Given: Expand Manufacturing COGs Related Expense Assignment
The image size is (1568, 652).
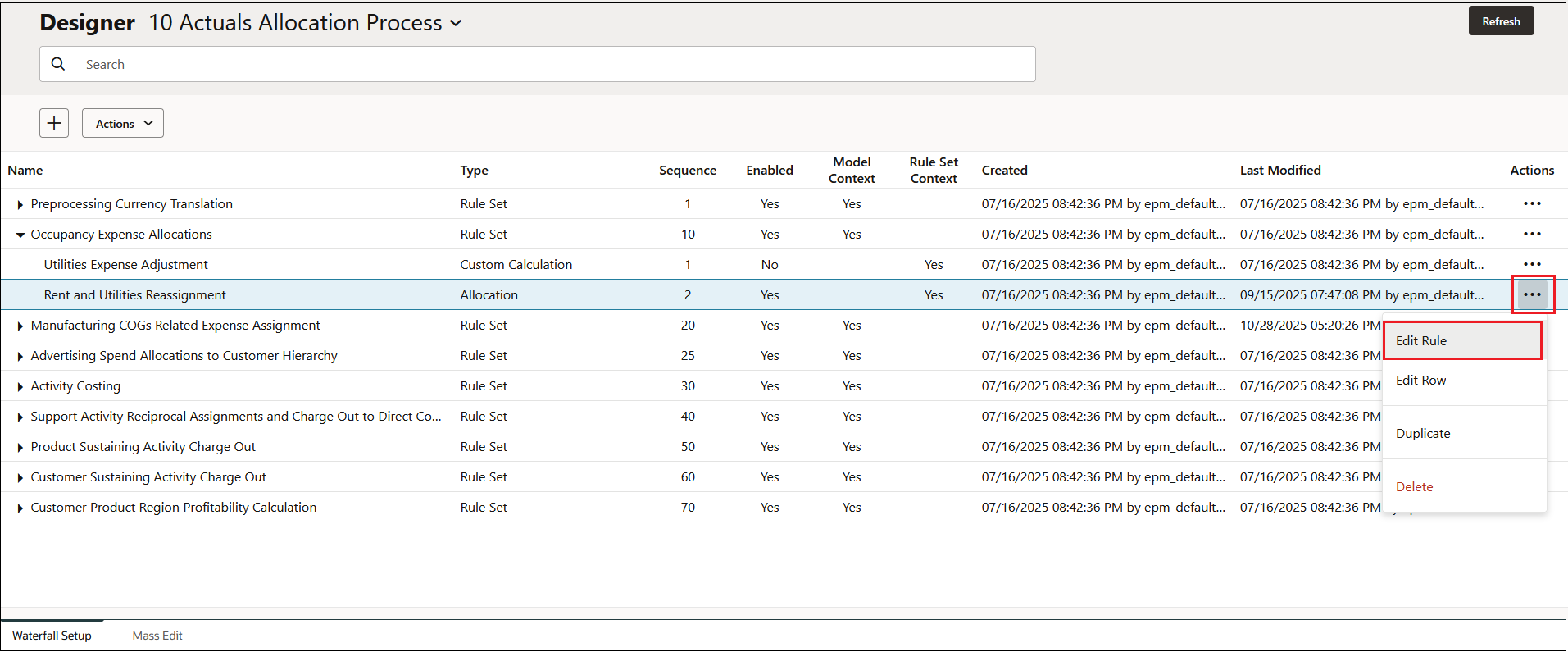Looking at the screenshot, I should 20,326.
